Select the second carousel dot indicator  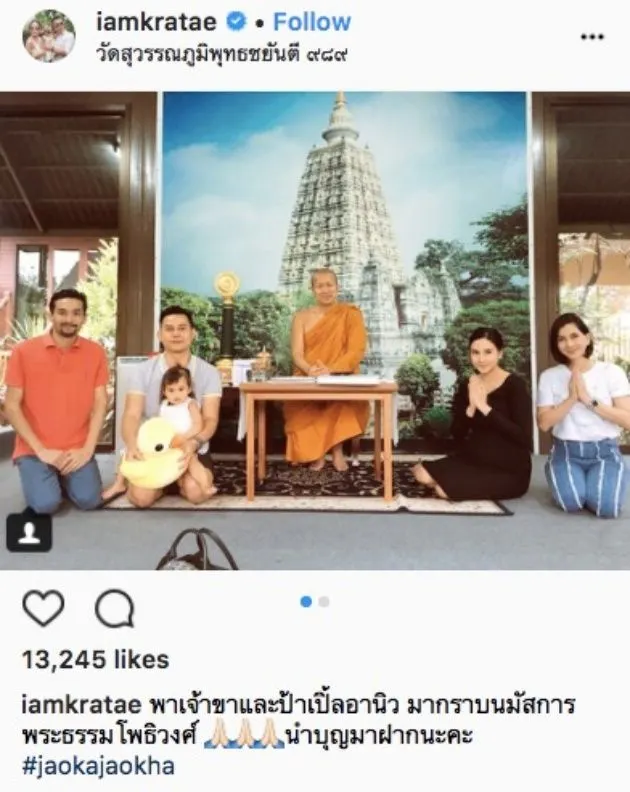[x=324, y=602]
